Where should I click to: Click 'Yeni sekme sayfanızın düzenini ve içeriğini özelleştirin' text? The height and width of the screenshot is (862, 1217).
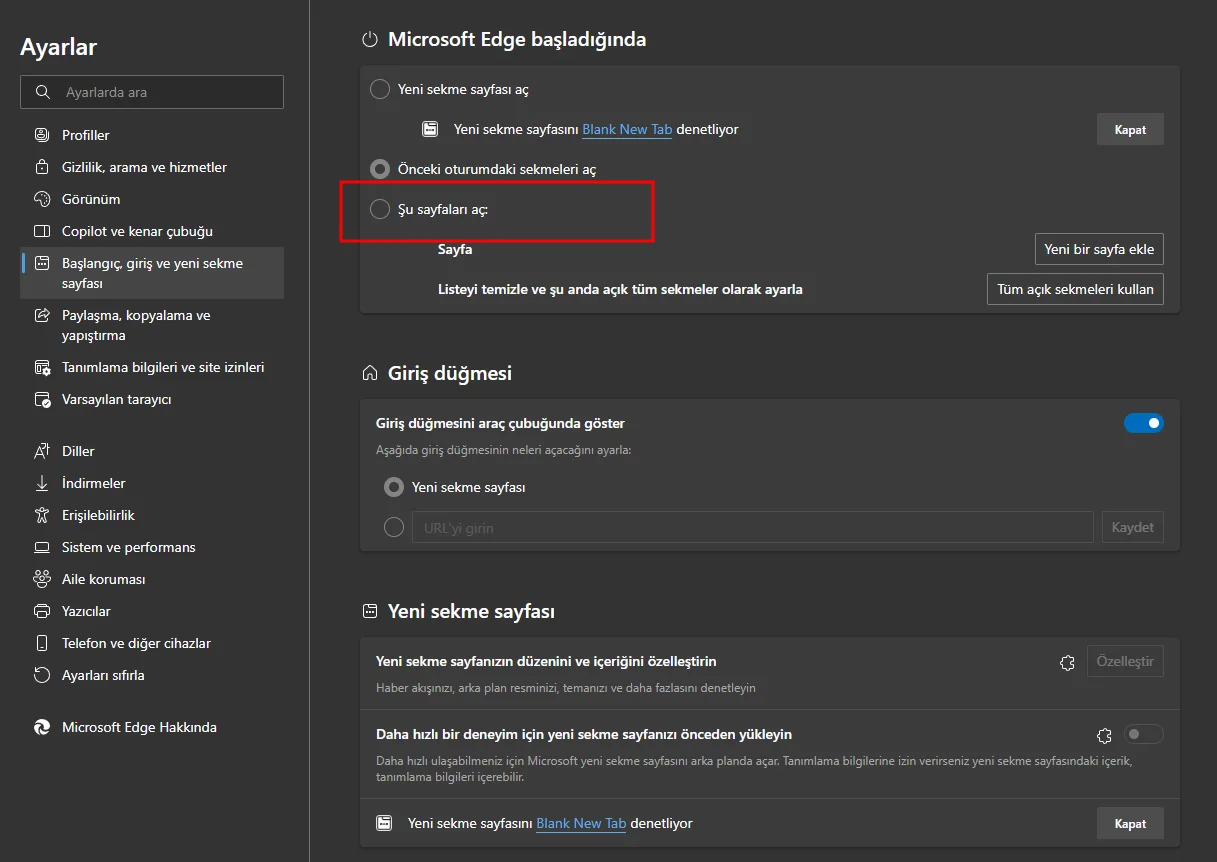(x=546, y=661)
